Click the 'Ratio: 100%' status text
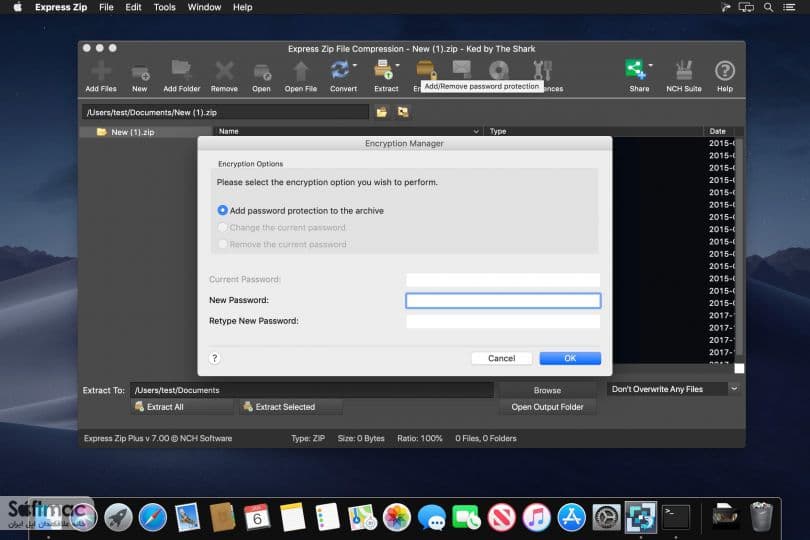 [419, 438]
